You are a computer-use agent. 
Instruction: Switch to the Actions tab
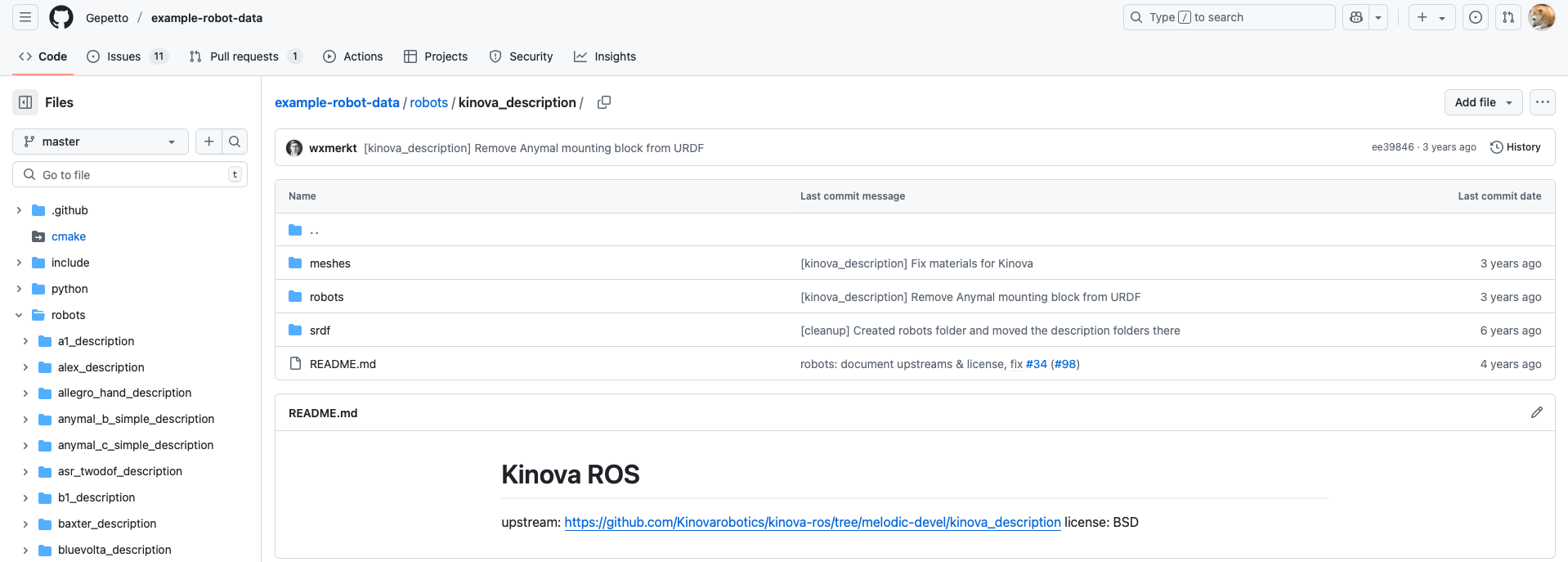click(353, 56)
